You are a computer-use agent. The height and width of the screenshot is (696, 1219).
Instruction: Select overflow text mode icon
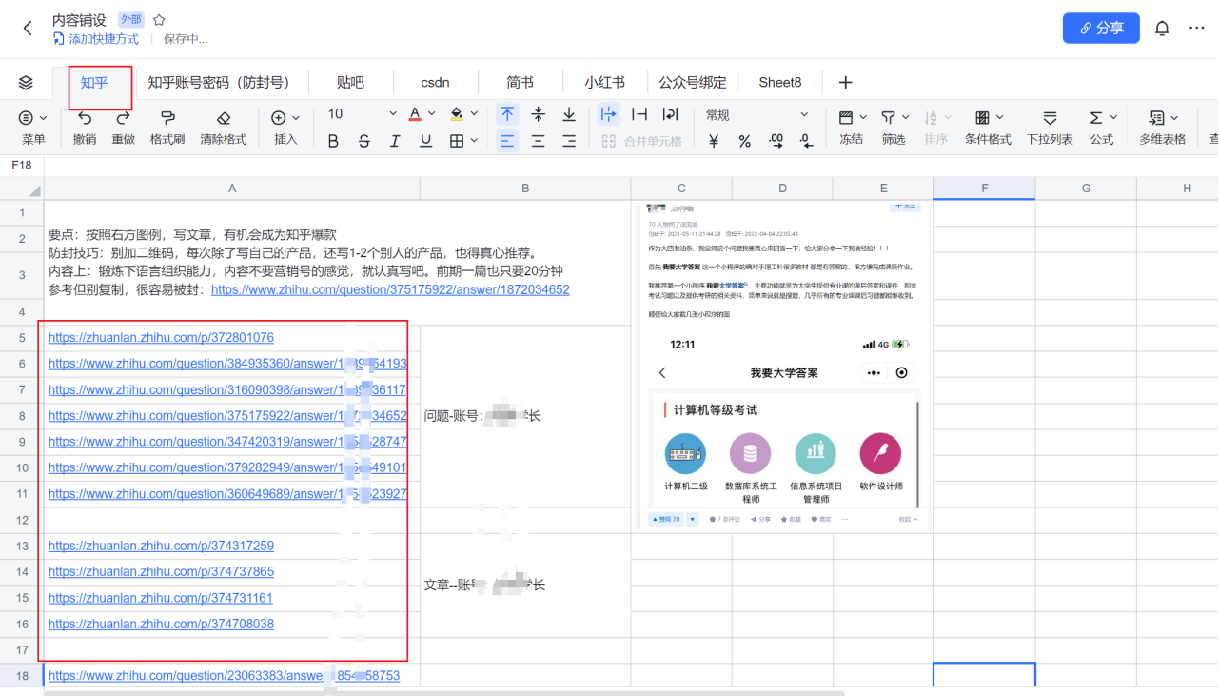click(609, 114)
